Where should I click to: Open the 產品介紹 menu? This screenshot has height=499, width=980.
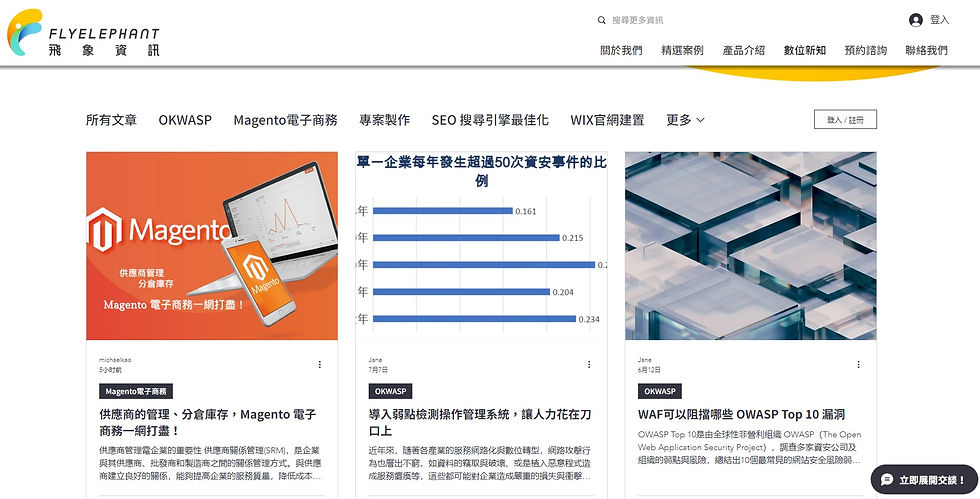coord(743,50)
